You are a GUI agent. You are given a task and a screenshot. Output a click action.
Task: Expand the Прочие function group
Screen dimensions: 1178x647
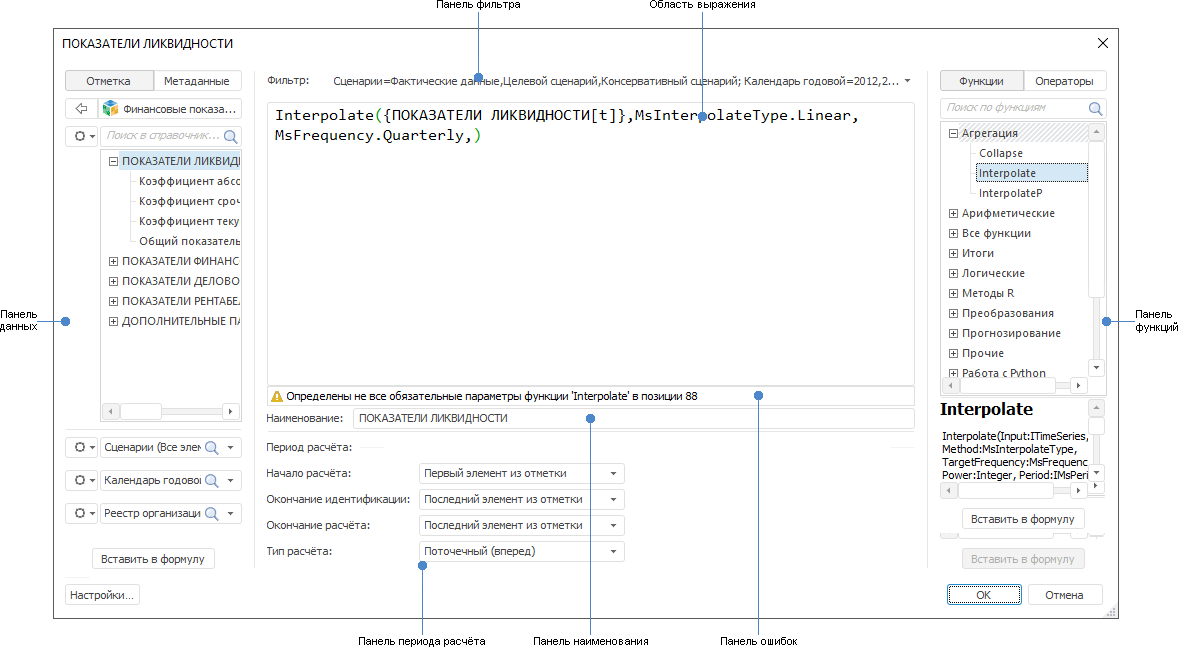(953, 353)
